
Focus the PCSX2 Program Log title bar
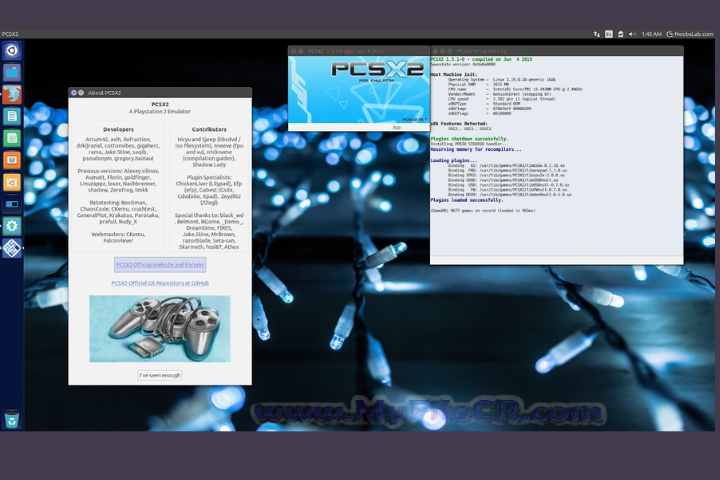point(557,51)
